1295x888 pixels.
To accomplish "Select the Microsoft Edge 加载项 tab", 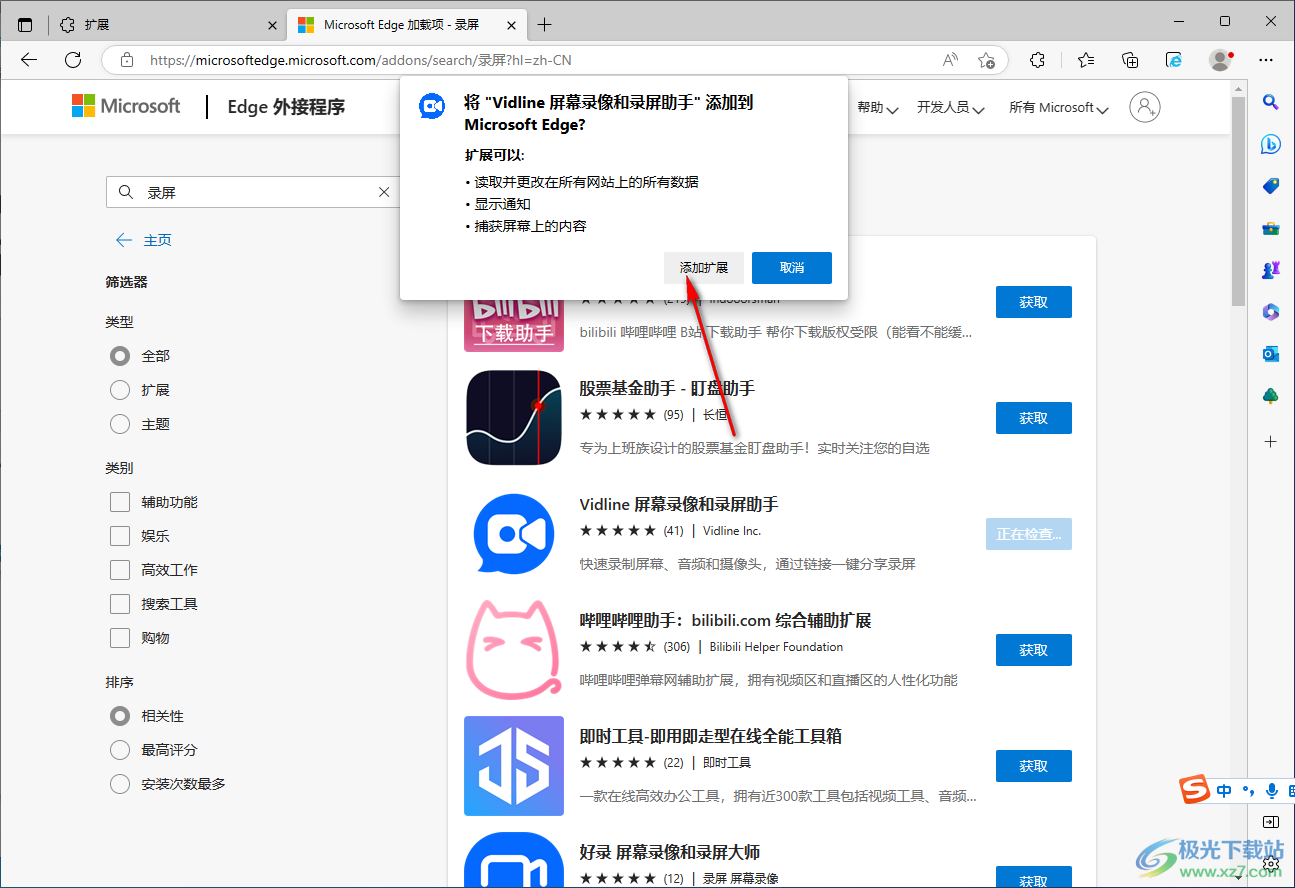I will click(x=406, y=24).
